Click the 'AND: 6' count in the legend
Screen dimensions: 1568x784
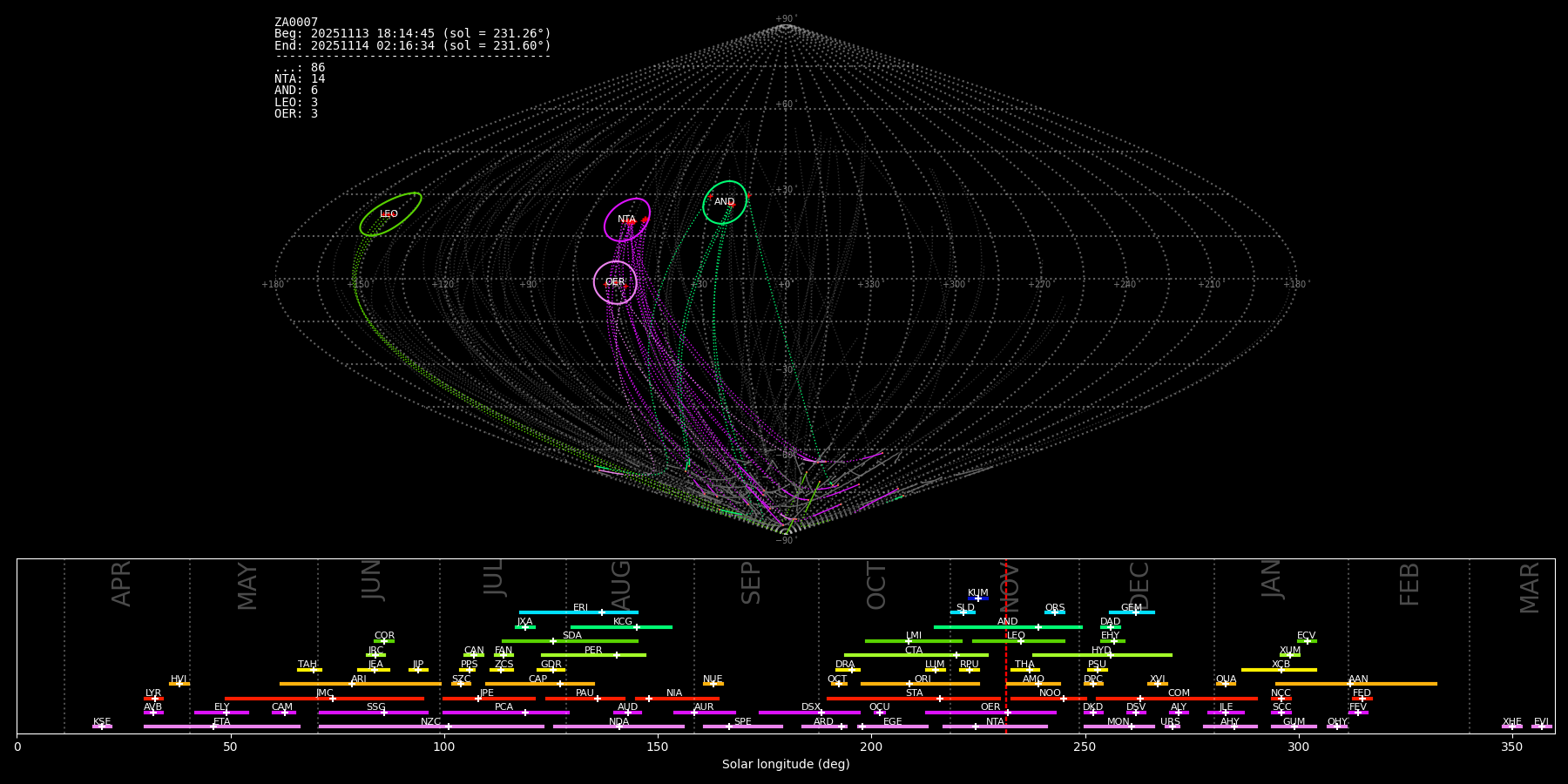(x=296, y=91)
